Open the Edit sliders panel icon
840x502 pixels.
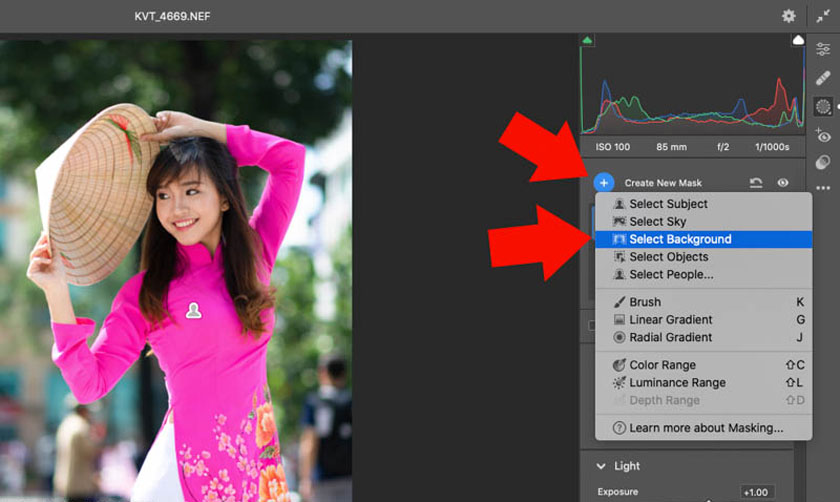pyautogui.click(x=823, y=50)
